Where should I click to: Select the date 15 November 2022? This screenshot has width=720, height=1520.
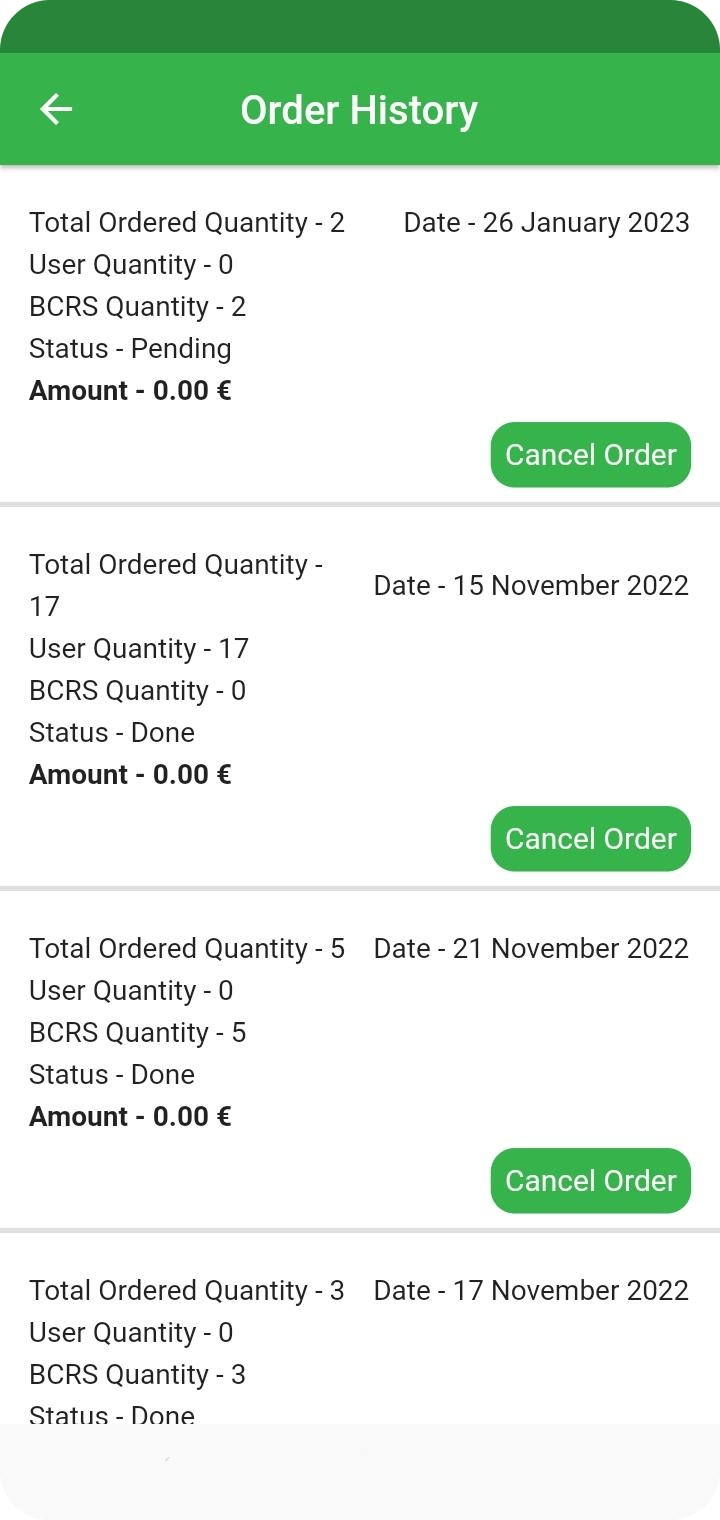coord(531,585)
